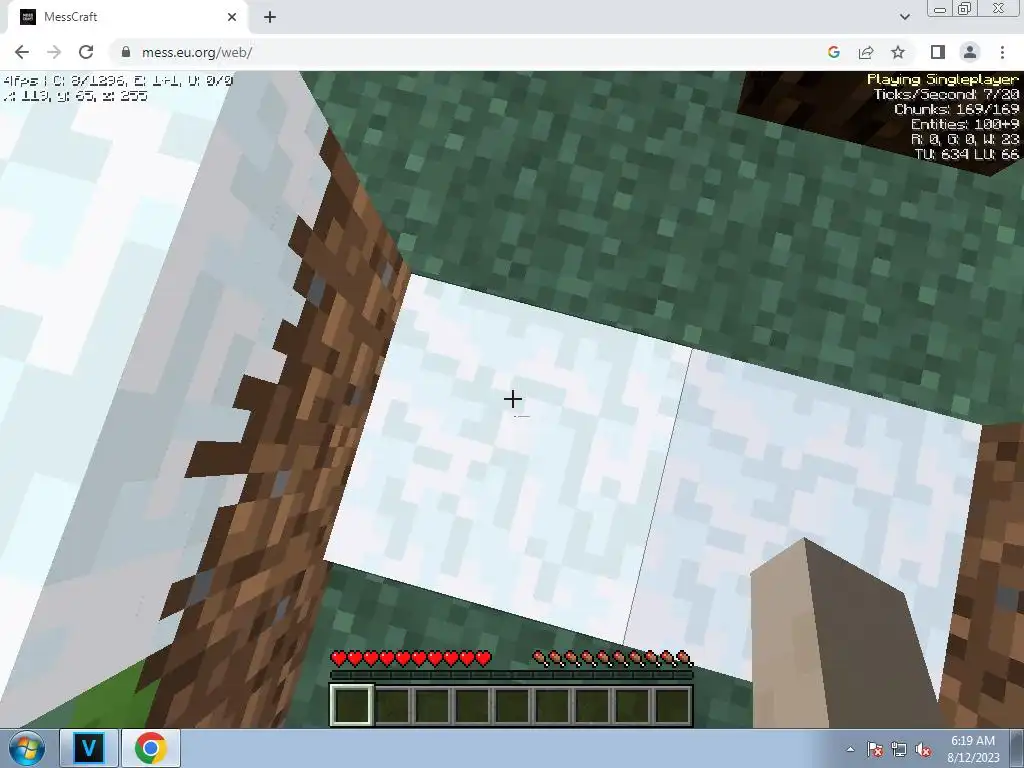The height and width of the screenshot is (768, 1024).
Task: Click the health hearts bar
Action: [411, 658]
